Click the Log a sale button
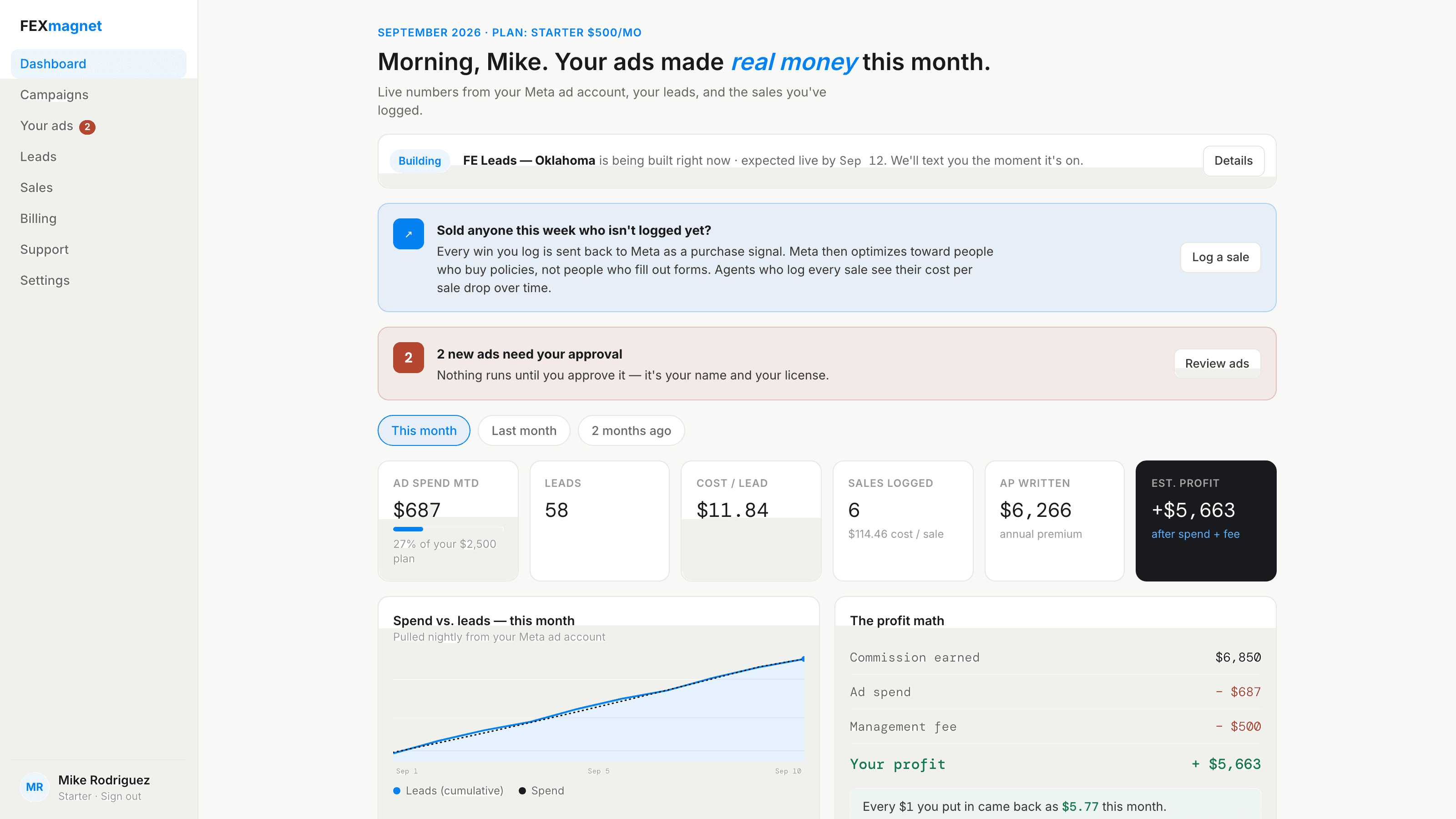The image size is (1456, 819). pos(1220,257)
